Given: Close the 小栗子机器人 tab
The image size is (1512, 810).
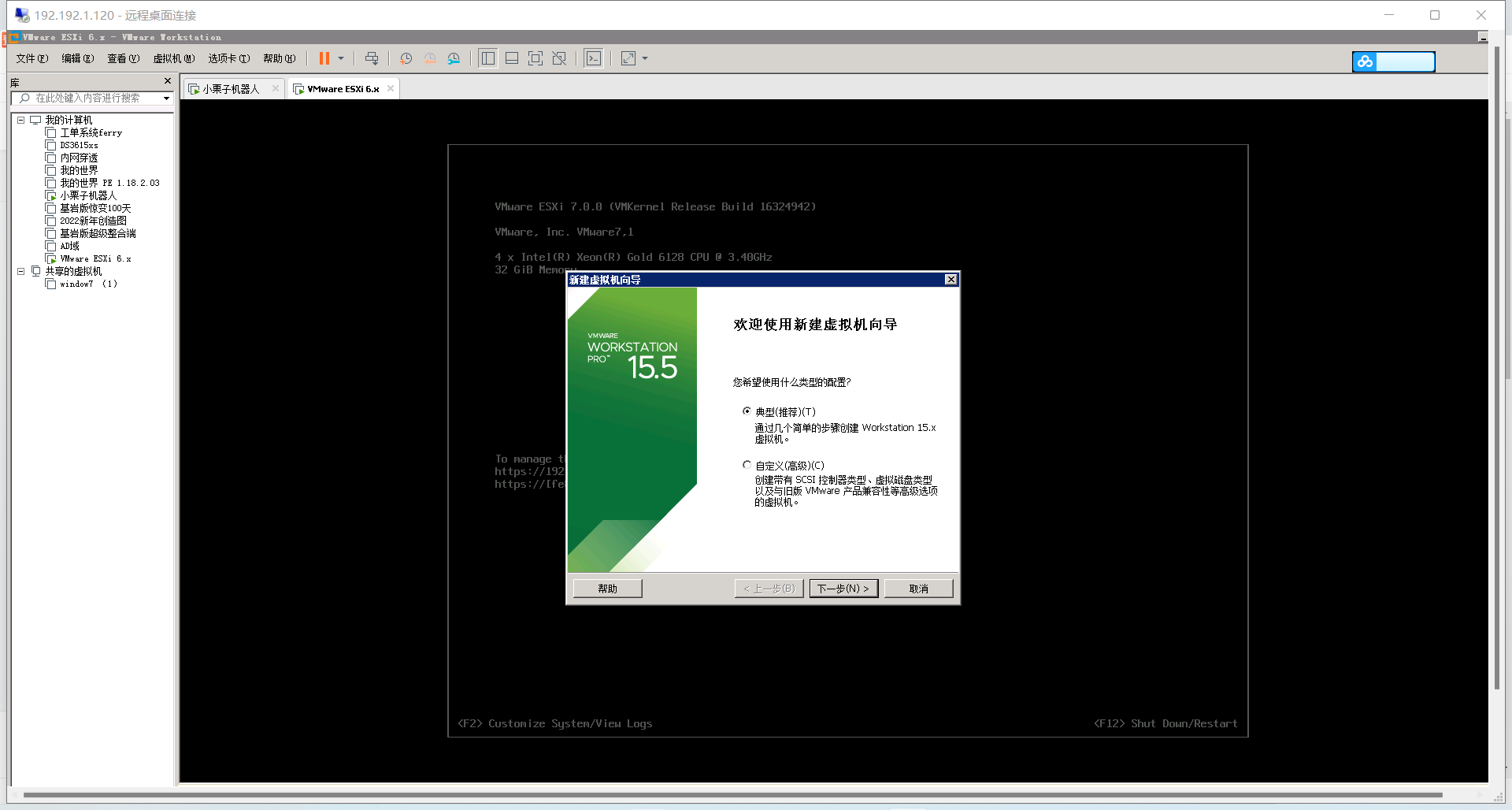Looking at the screenshot, I should click(276, 88).
